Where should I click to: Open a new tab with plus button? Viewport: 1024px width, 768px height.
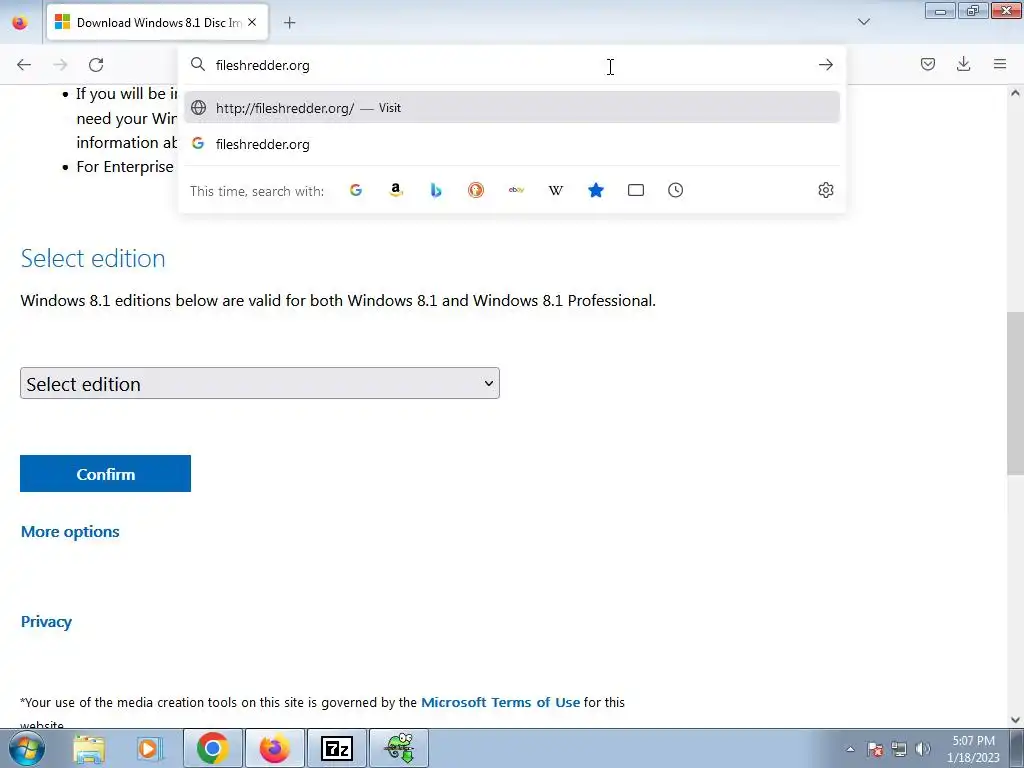(x=289, y=23)
